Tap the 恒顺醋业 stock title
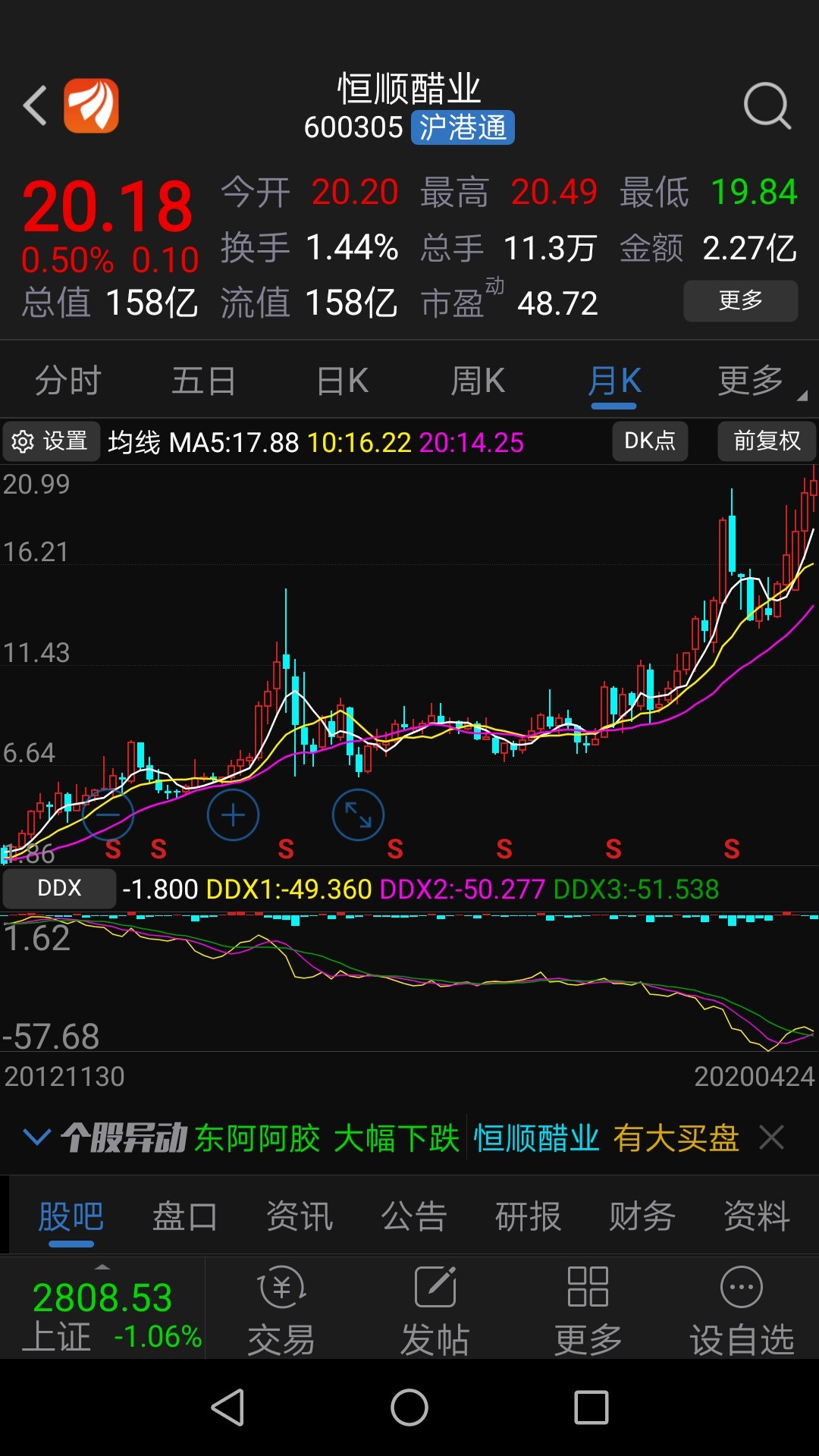Screen dimensions: 819x1456 coord(409,89)
